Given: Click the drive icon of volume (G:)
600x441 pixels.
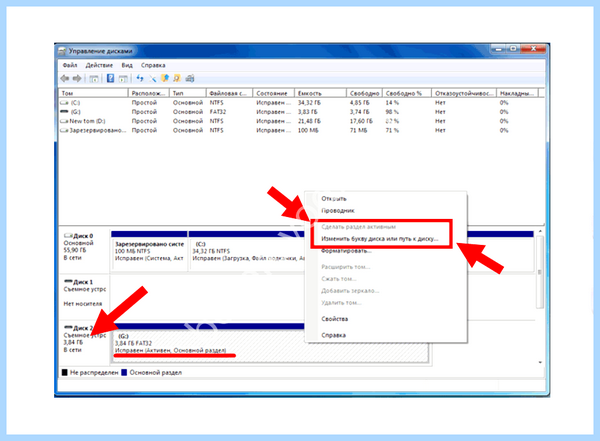Looking at the screenshot, I should click(64, 112).
